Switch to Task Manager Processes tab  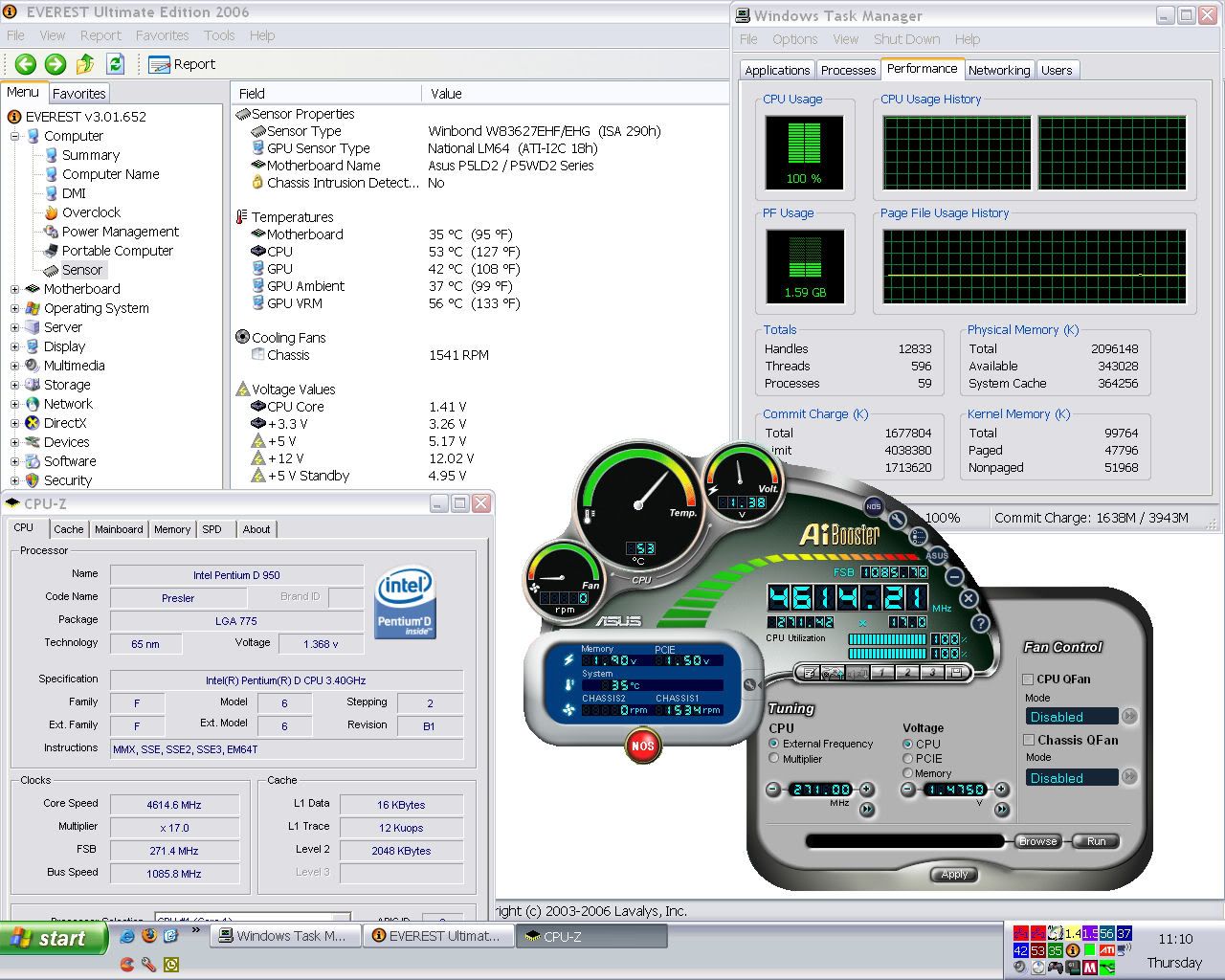[848, 70]
